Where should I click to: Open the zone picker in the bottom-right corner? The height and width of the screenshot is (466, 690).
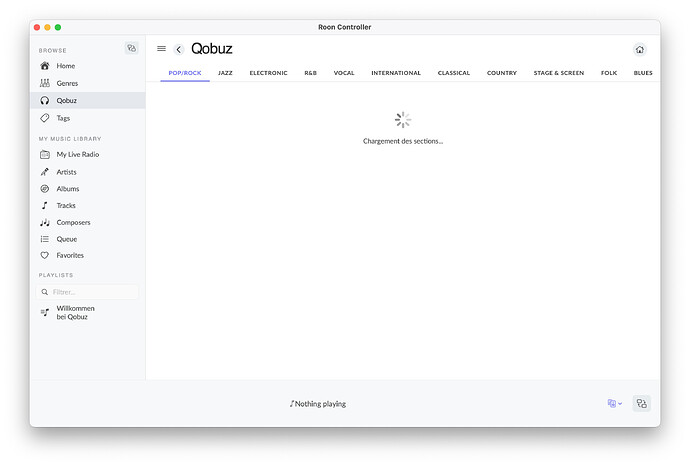[x=642, y=404]
